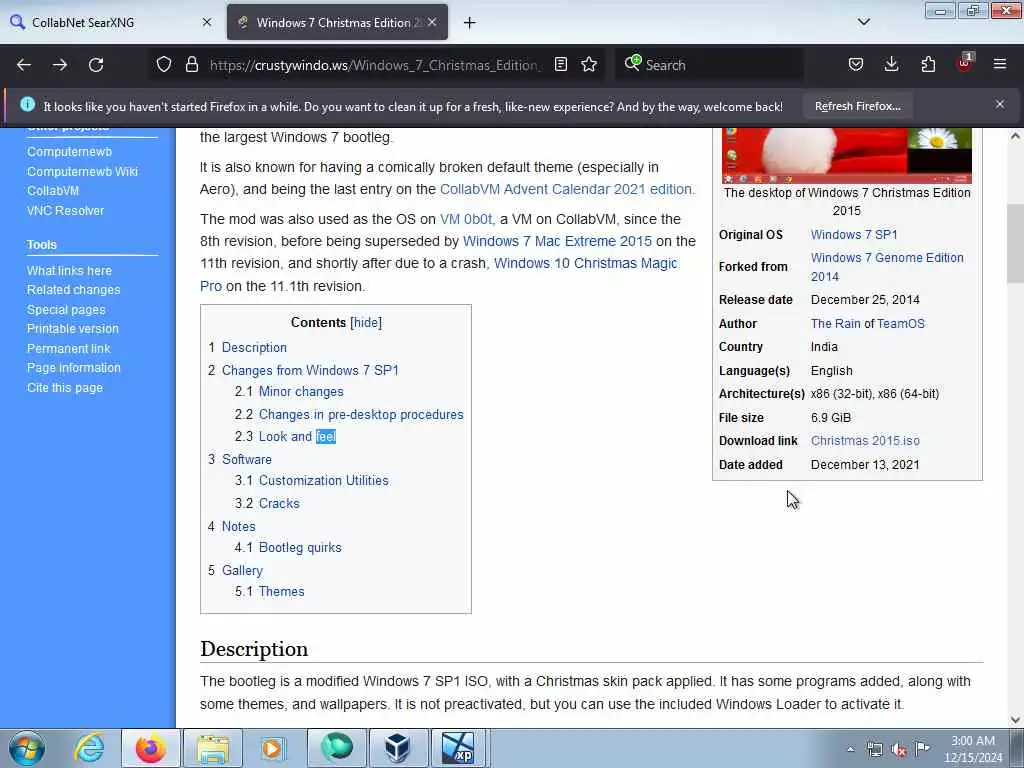Click Cite this page sidebar link
1024x768 pixels.
click(x=65, y=388)
